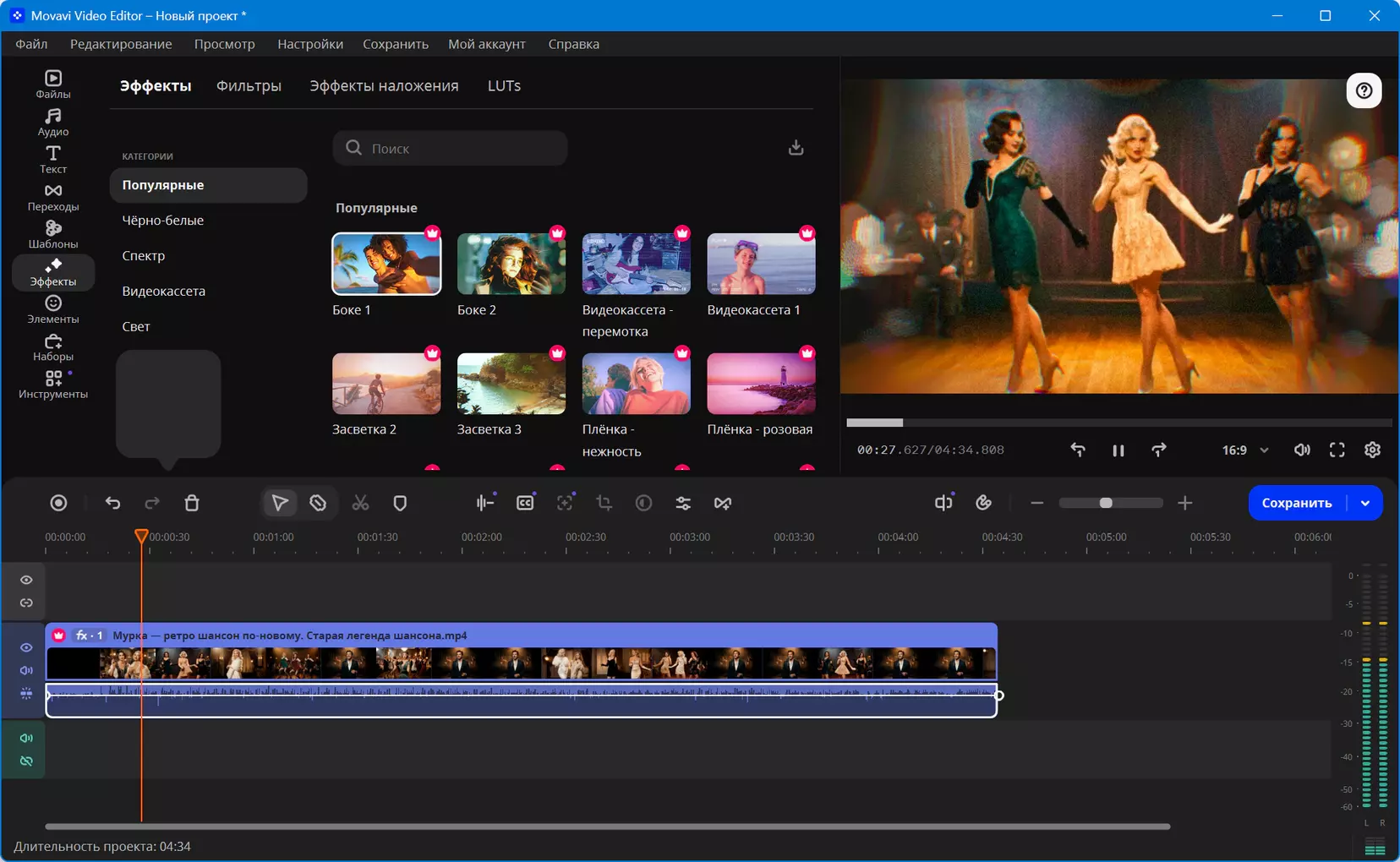
Task: Download more effects from the store icon
Action: tap(796, 148)
